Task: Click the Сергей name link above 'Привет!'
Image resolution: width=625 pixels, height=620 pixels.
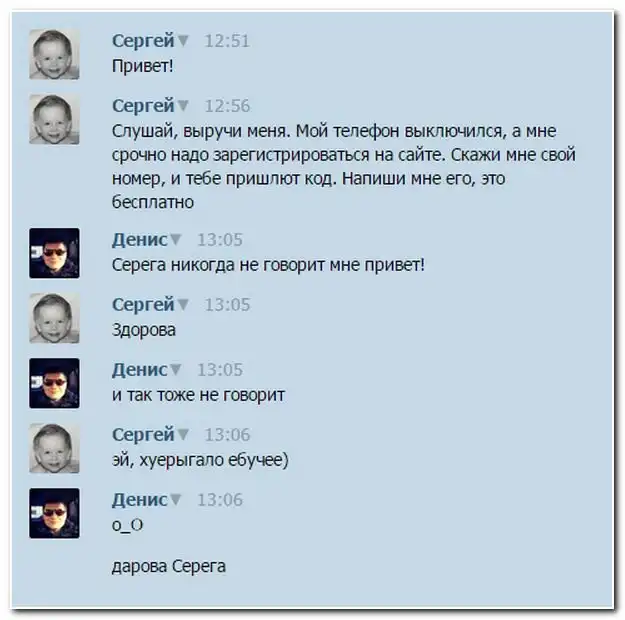Action: (x=143, y=41)
